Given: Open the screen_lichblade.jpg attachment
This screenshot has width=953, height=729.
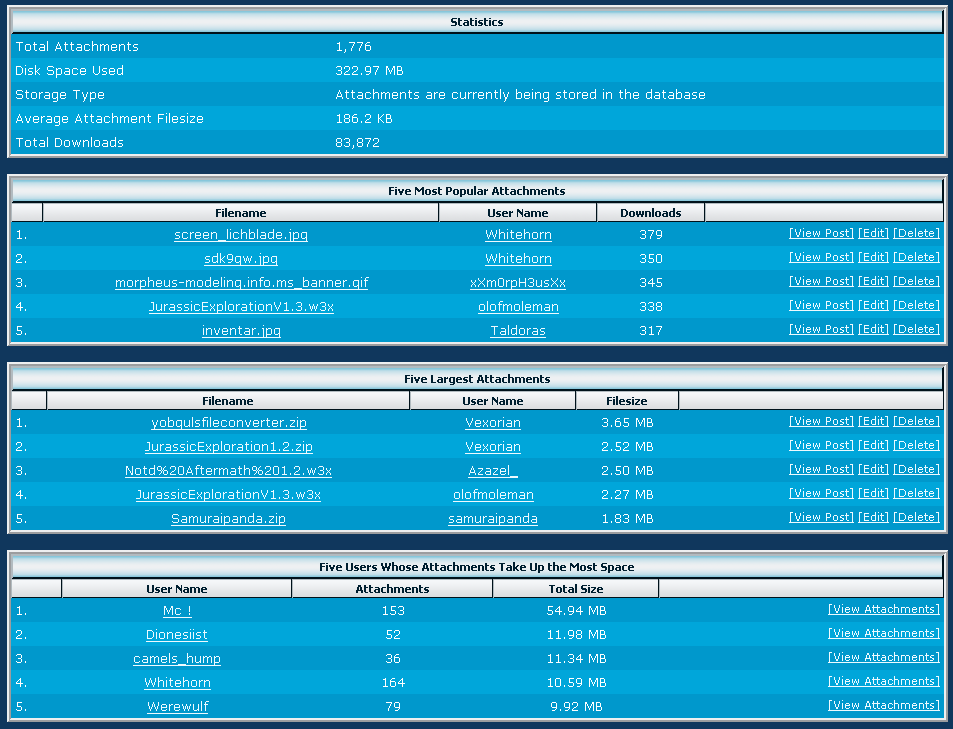Looking at the screenshot, I should 241,235.
